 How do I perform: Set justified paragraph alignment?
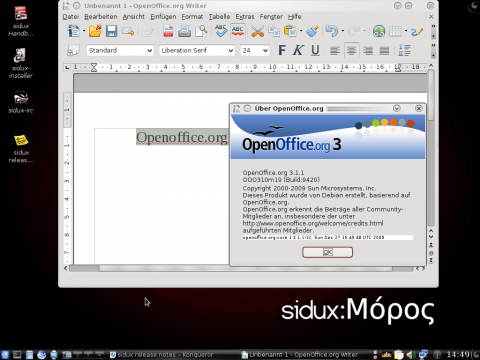(384, 51)
